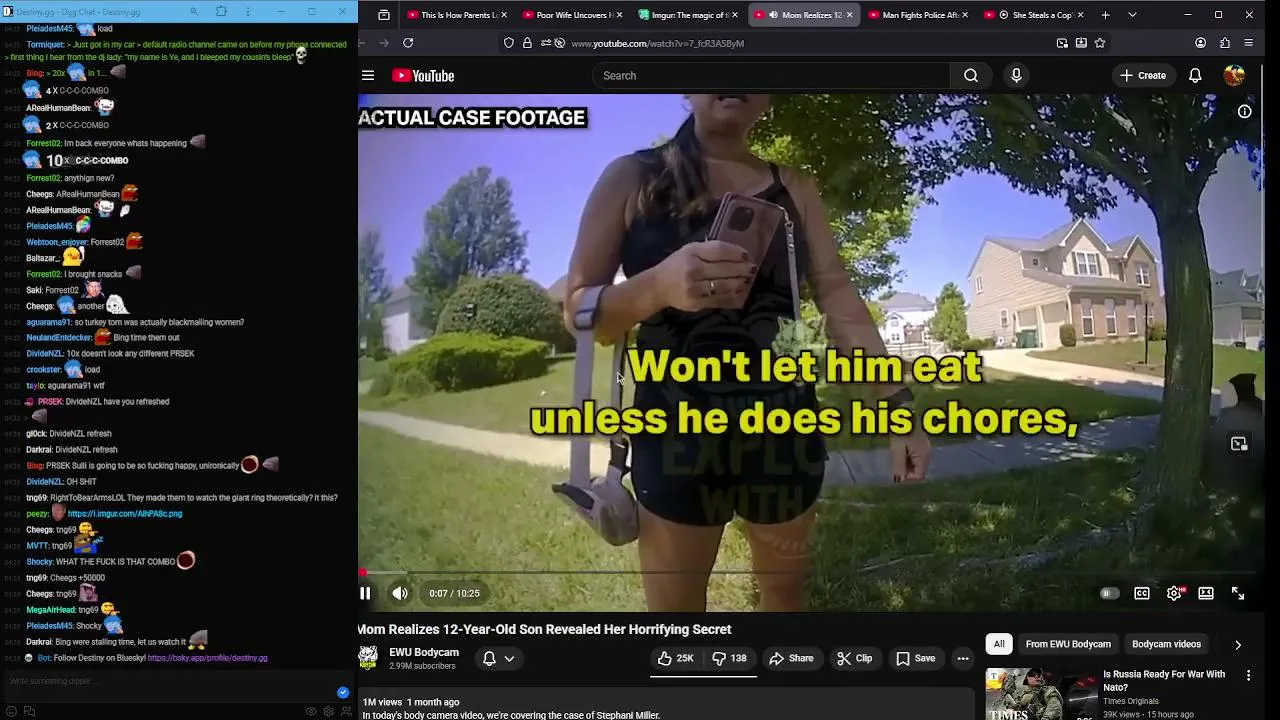The width and height of the screenshot is (1280, 720).
Task: Go to the YouTube home logo
Action: (x=423, y=76)
